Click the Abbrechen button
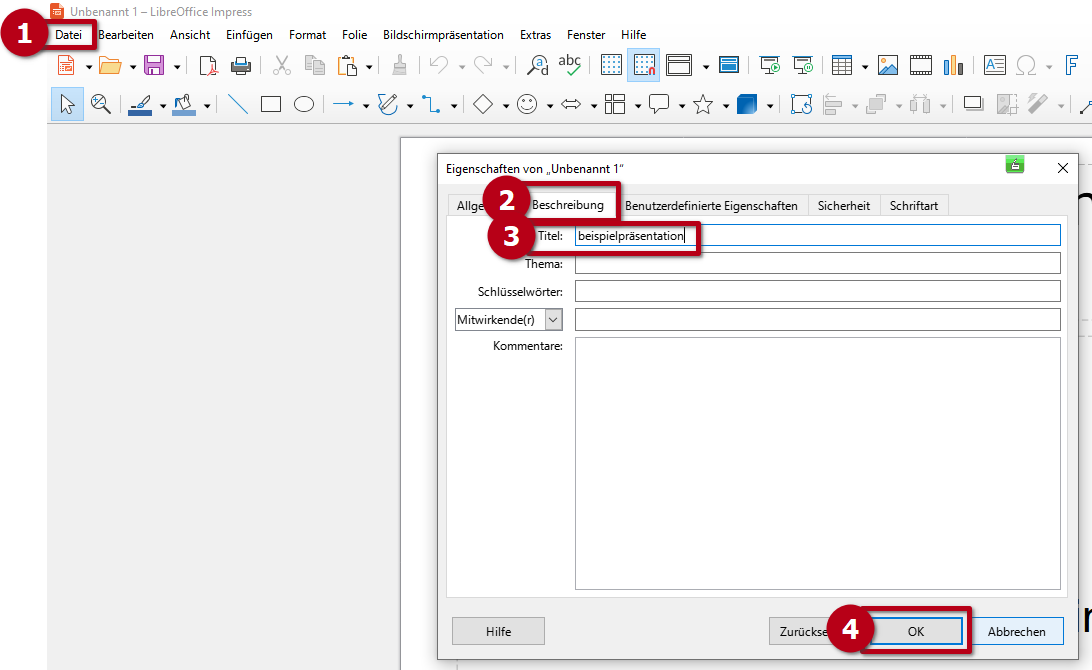Screen dimensions: 1092x670 coord(1016,631)
